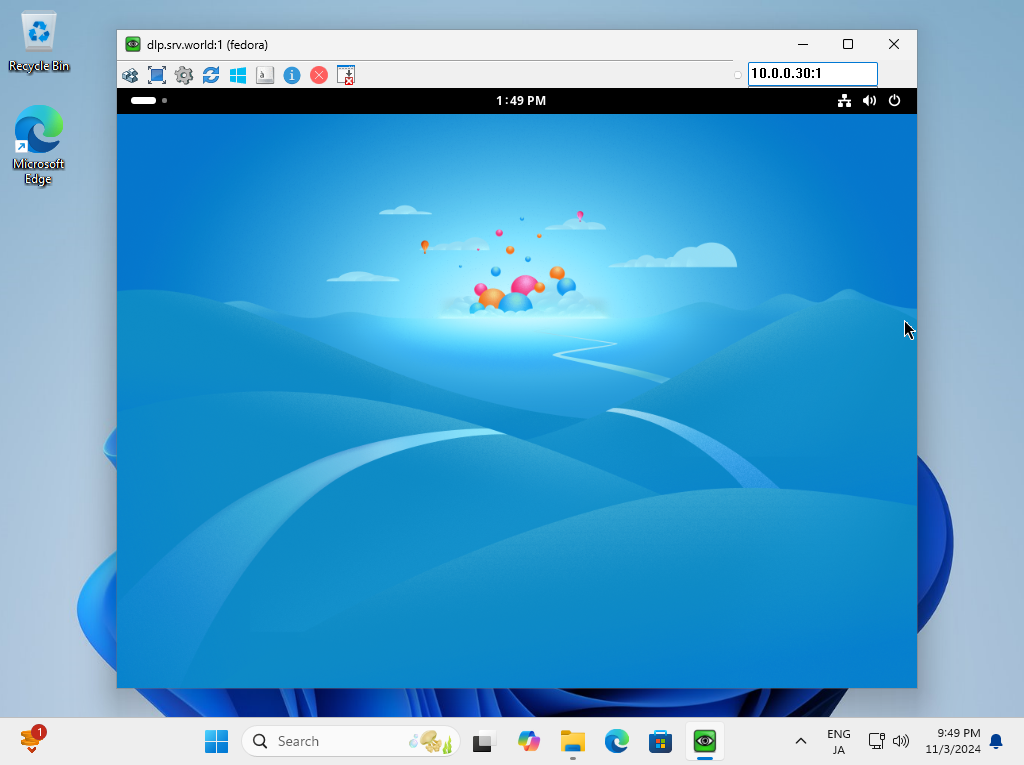Screen dimensions: 1024x765
Task: Click the hide toolbar icon
Action: (x=346, y=75)
